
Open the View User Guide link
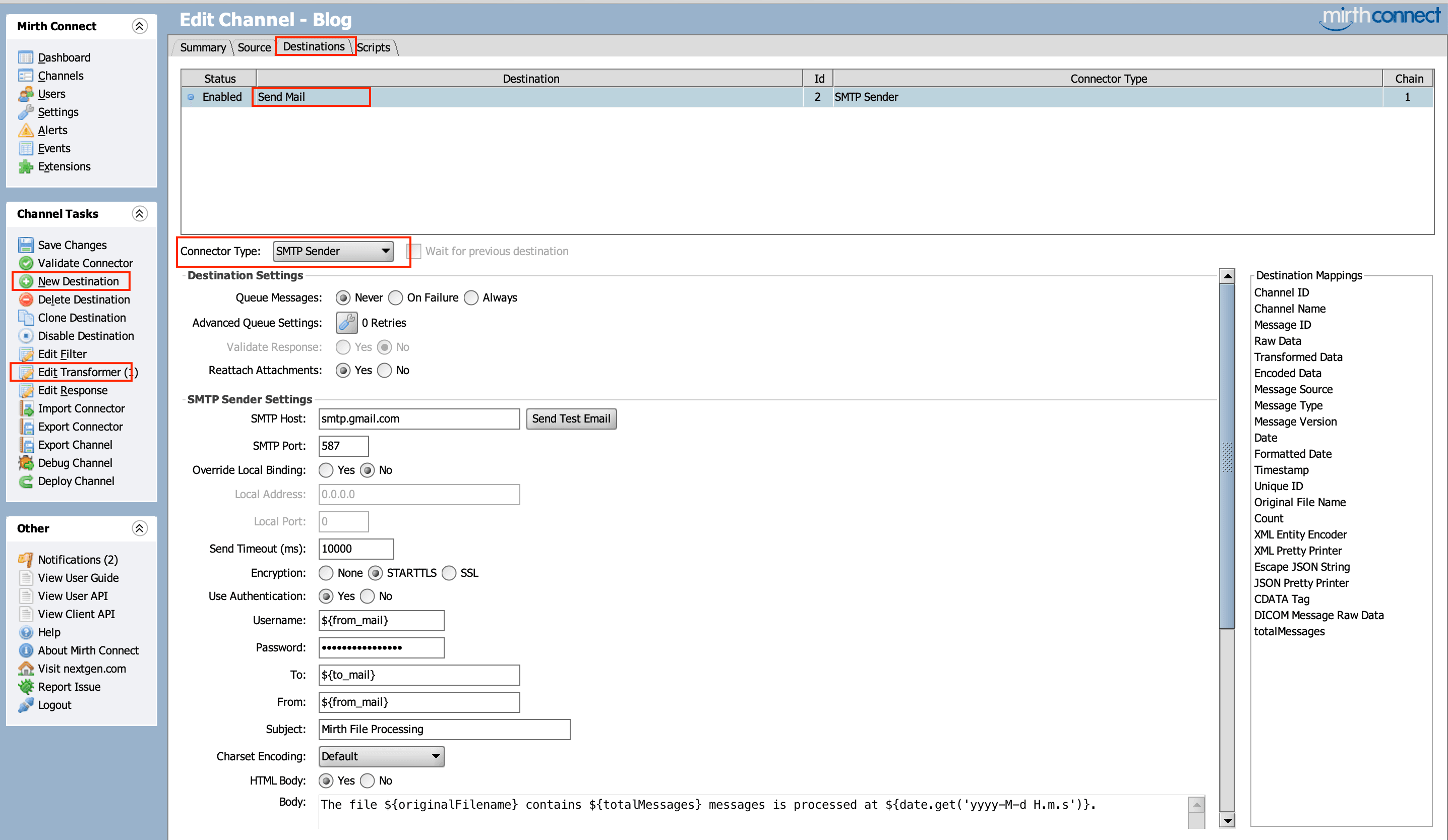coord(78,578)
